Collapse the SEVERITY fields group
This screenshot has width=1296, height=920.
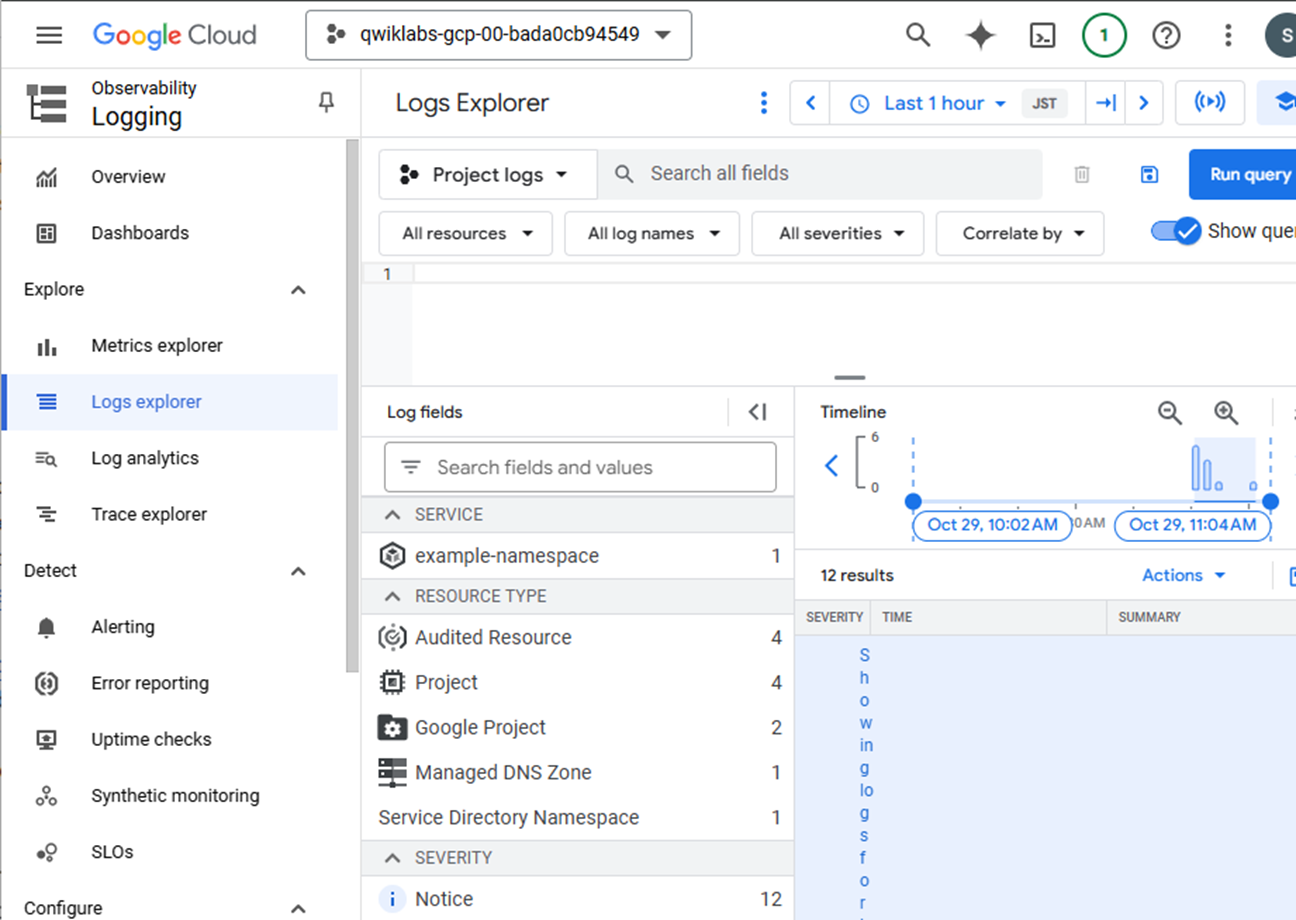tap(395, 858)
